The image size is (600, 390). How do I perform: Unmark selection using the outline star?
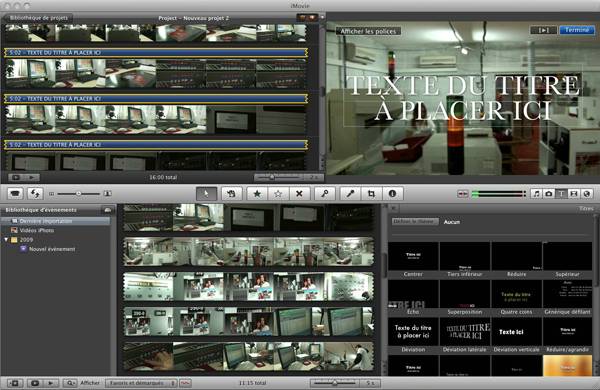point(278,194)
